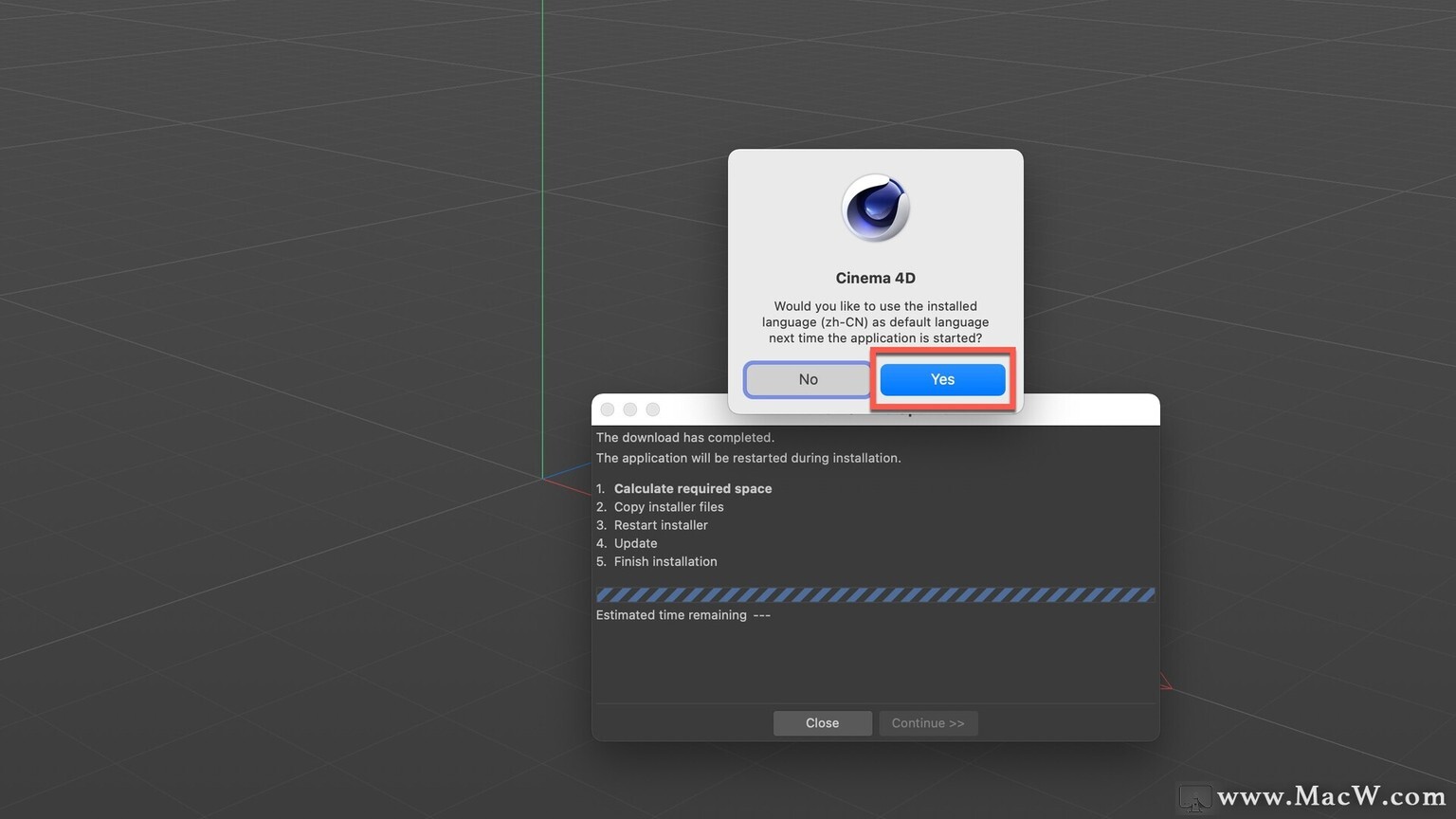Click the green zoom dot of the installer window
The width and height of the screenshot is (1456, 819).
653,409
